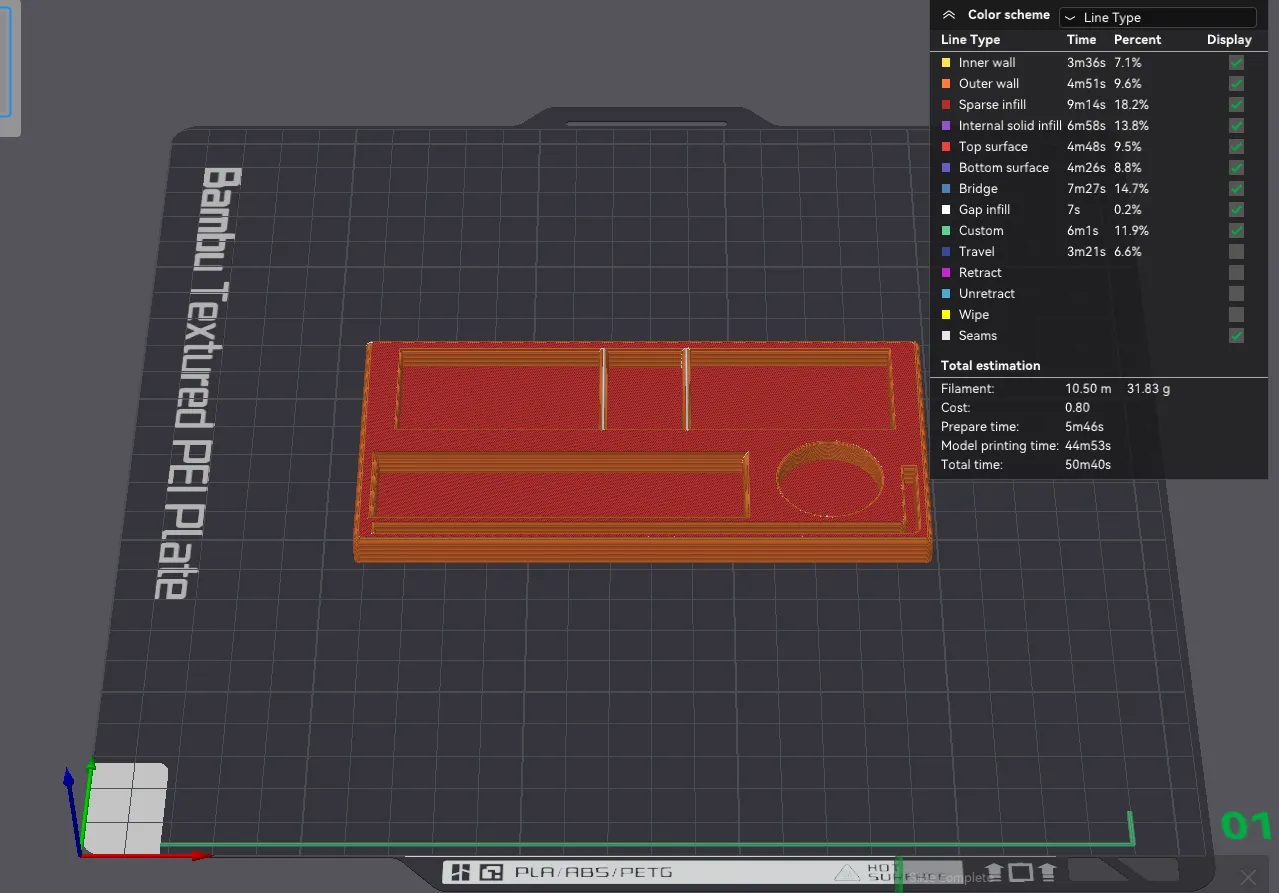The width and height of the screenshot is (1279, 893).
Task: Click the 7m27s Bridge time
Action: point(1086,189)
